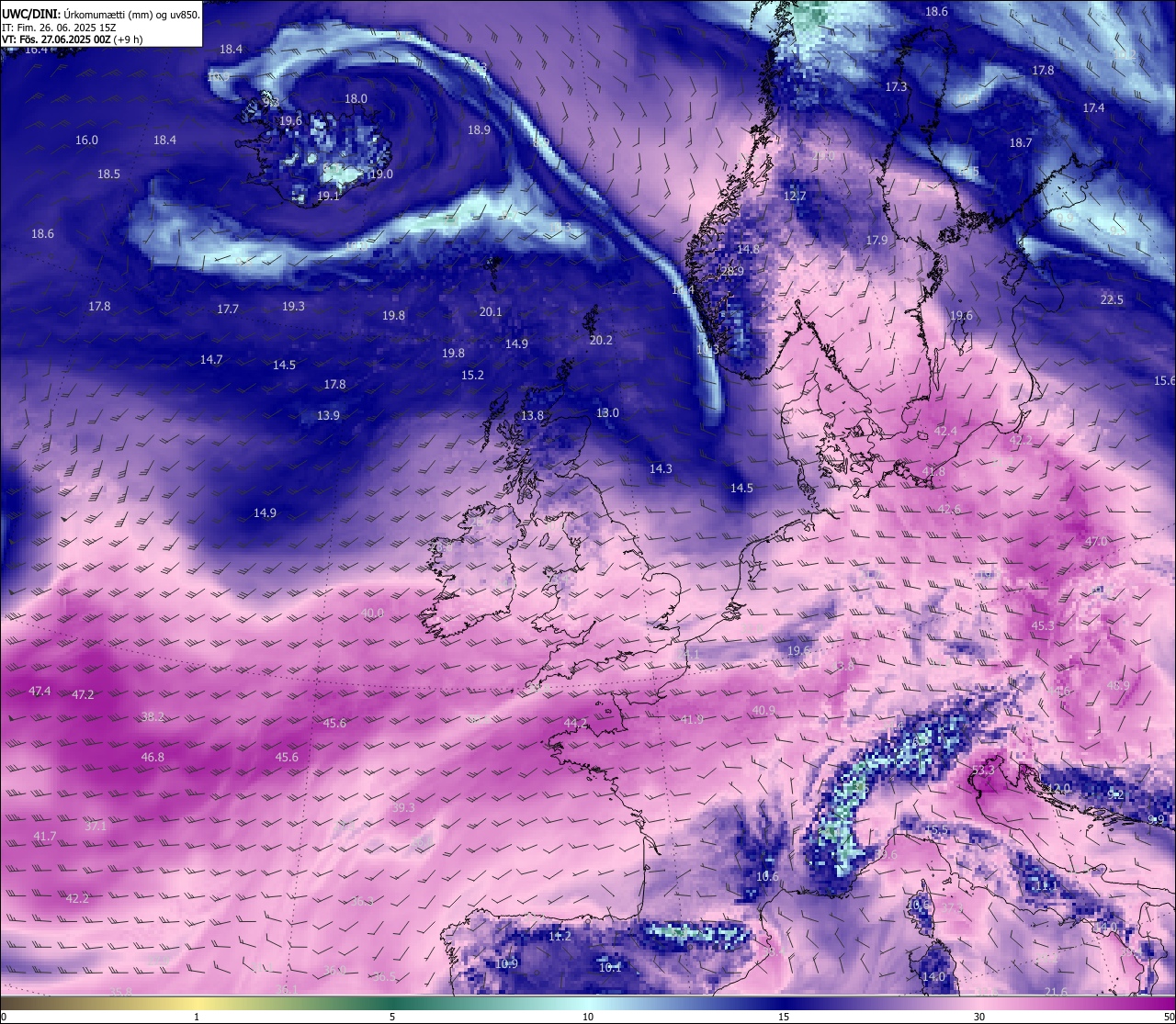Click the 11.2 value over northern Spain

pos(560,937)
